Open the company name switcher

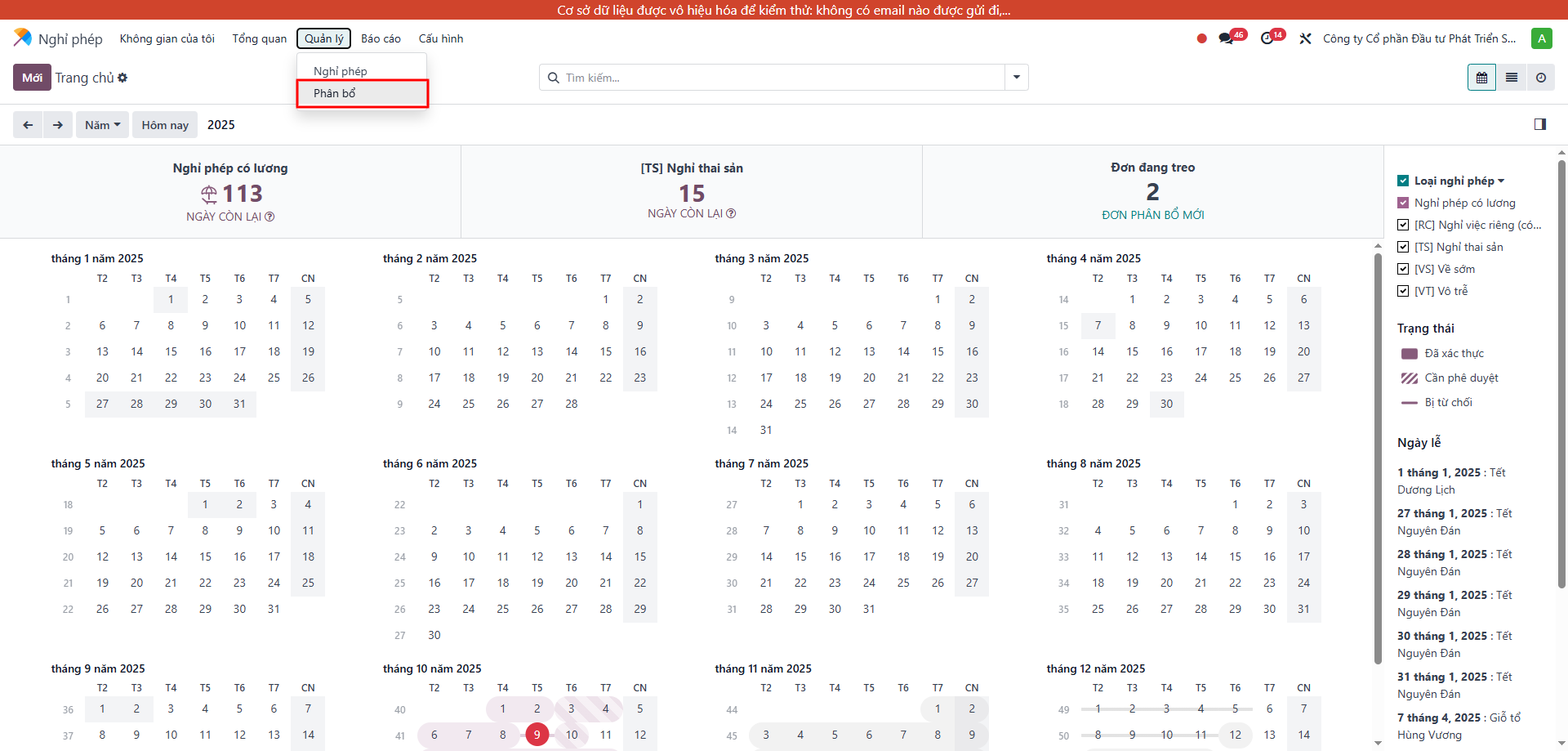(x=1419, y=38)
